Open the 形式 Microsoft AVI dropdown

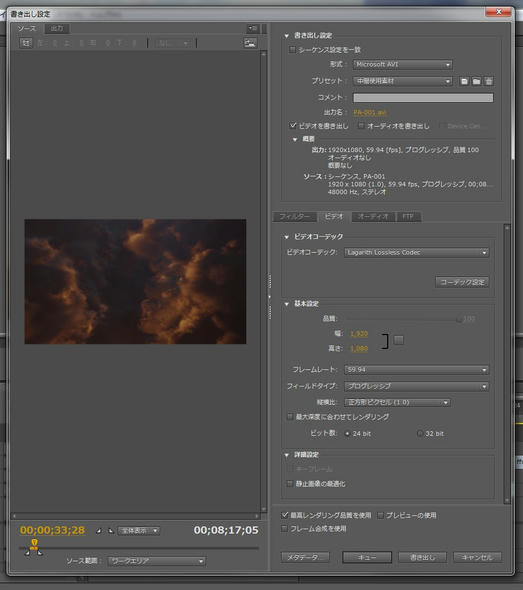(402, 65)
